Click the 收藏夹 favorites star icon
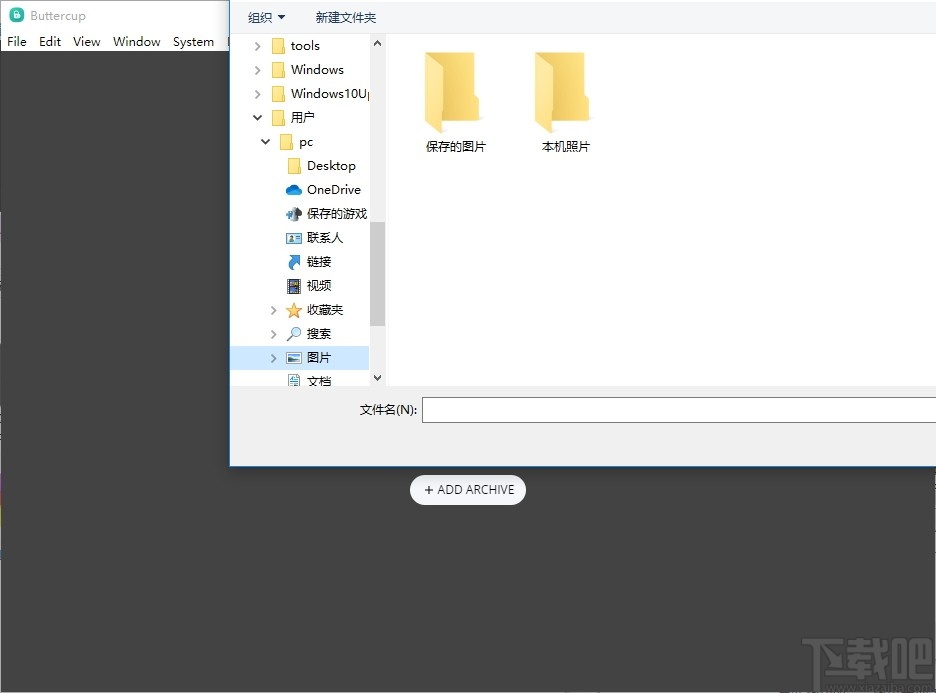This screenshot has height=693, width=936. (293, 309)
